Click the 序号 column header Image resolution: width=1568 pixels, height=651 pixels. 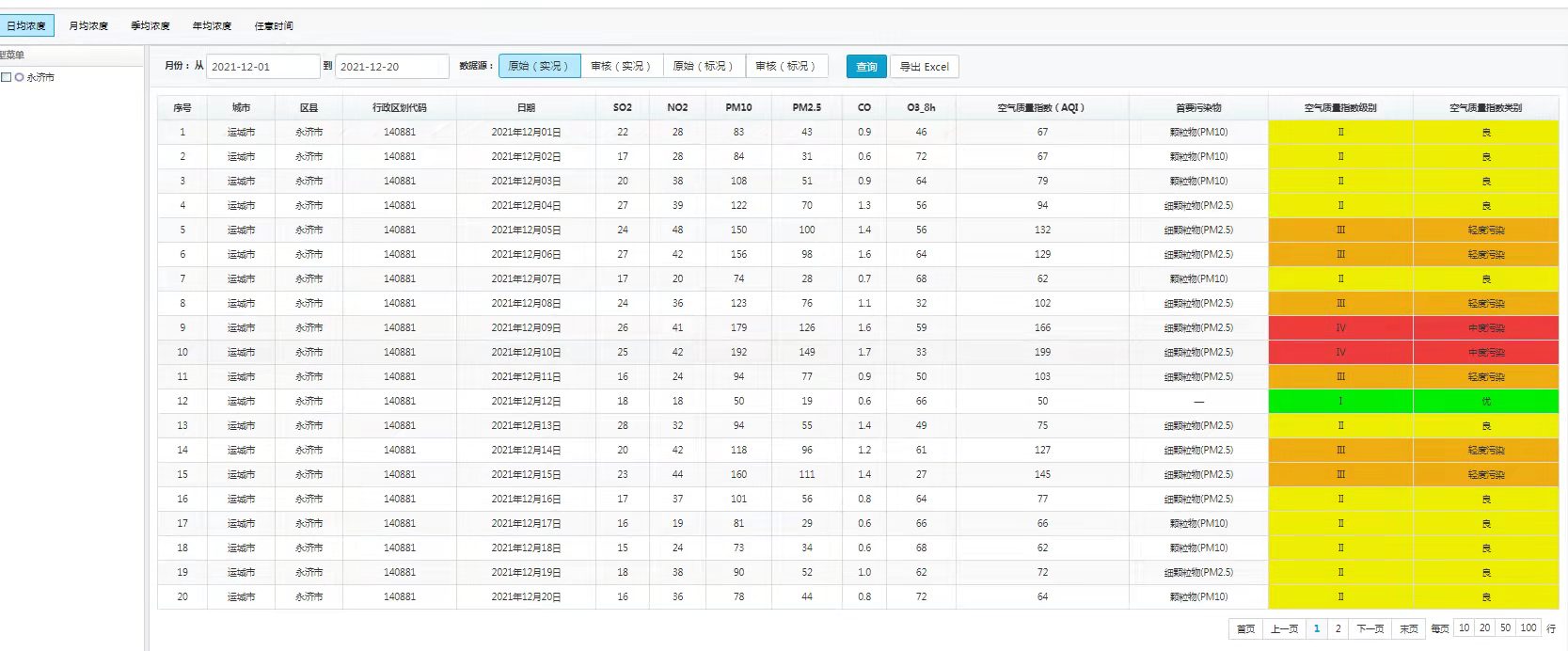tap(182, 107)
